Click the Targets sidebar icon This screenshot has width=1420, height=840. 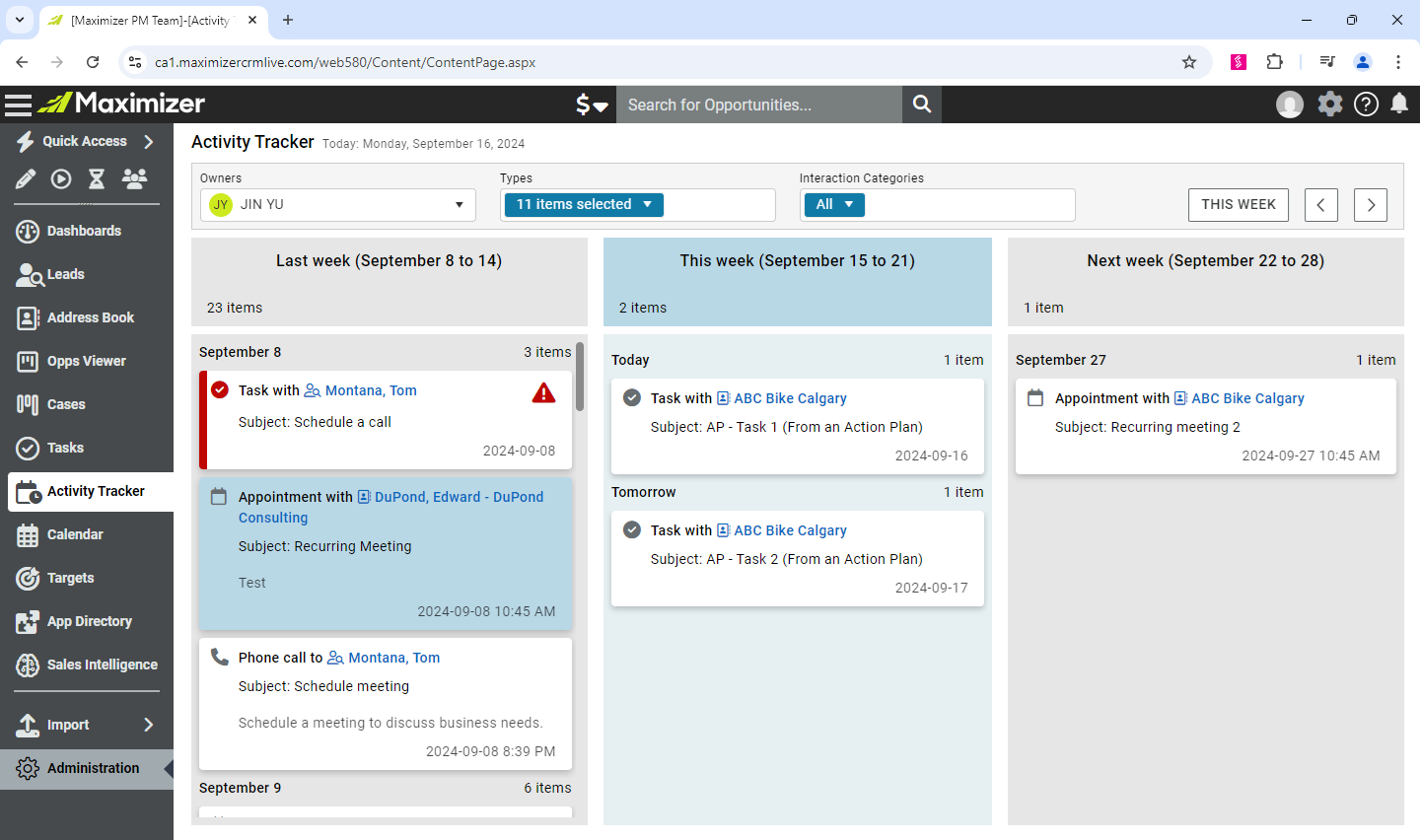(28, 578)
